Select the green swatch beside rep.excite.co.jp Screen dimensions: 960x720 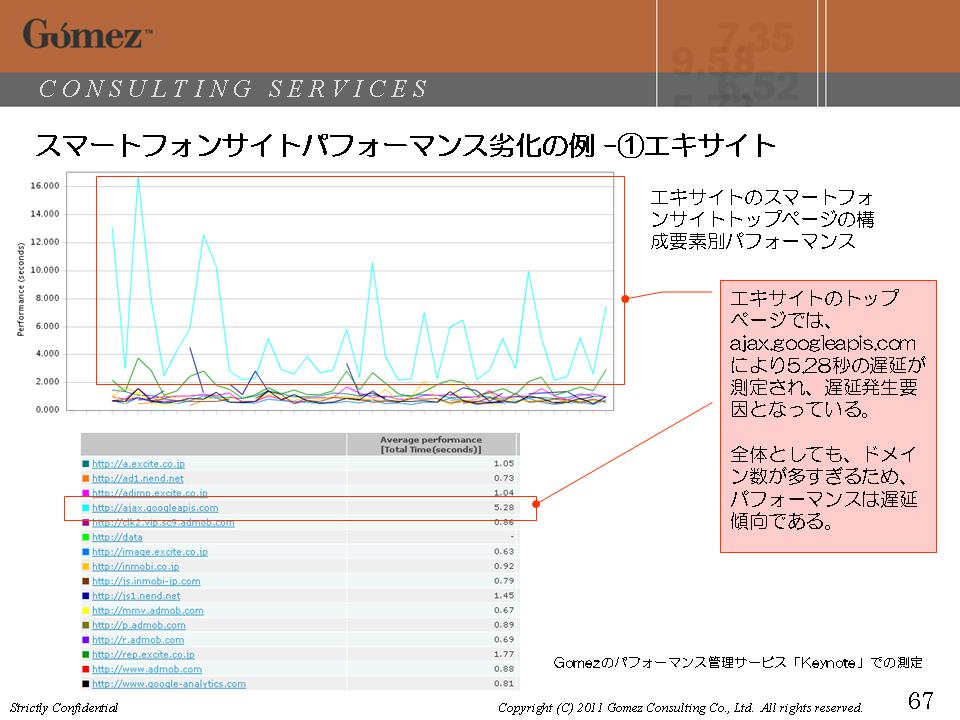point(86,655)
